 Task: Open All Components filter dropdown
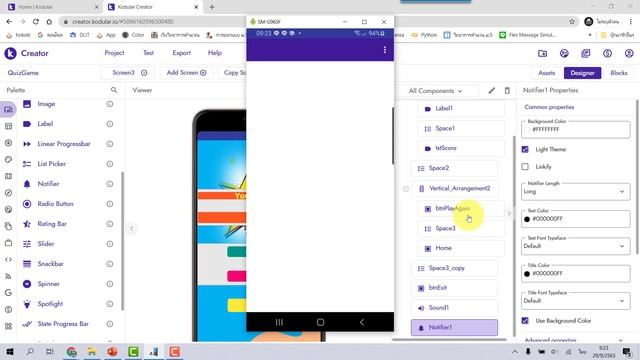coord(436,91)
